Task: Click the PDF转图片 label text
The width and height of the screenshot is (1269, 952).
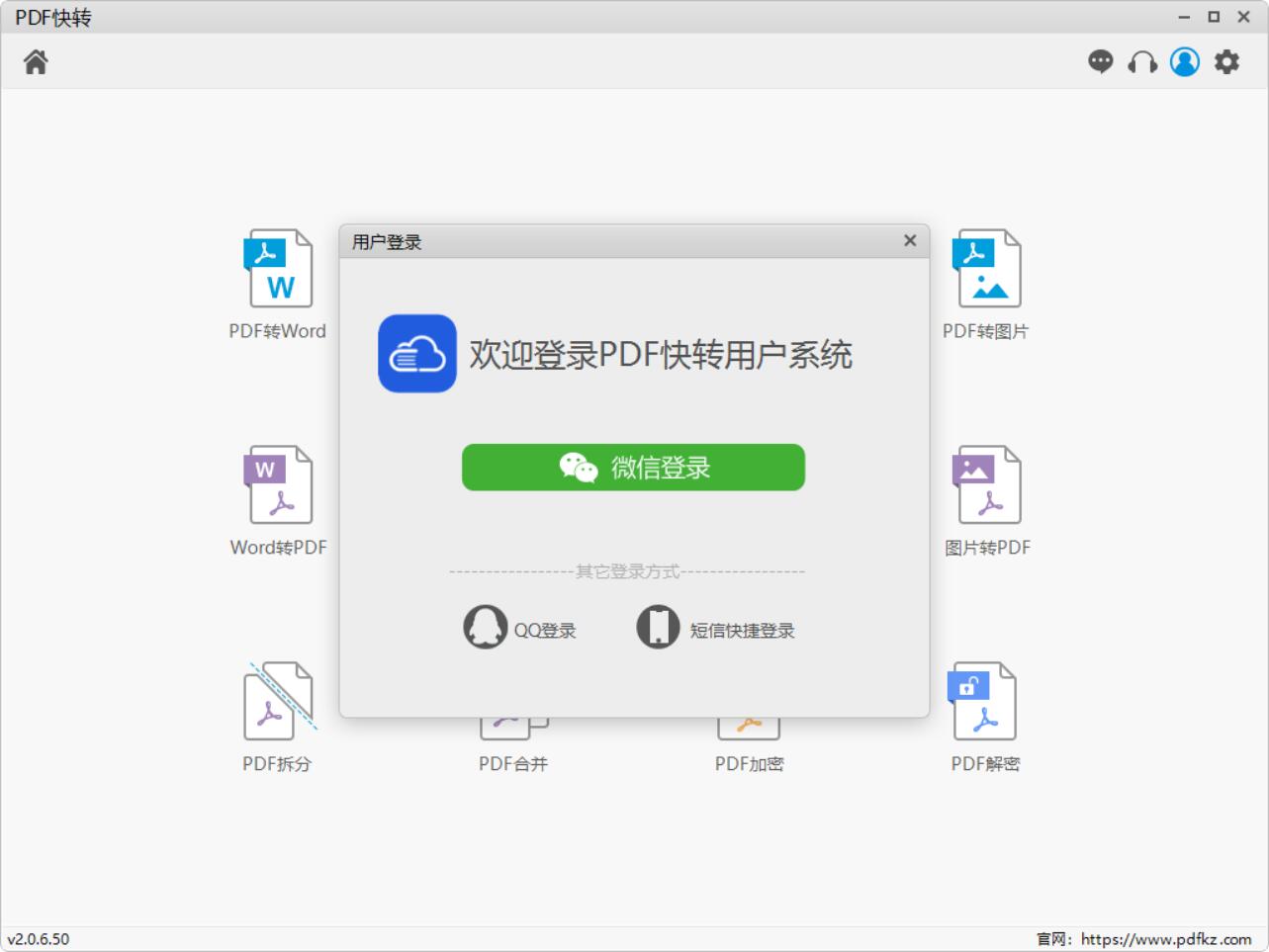Action: [x=986, y=331]
